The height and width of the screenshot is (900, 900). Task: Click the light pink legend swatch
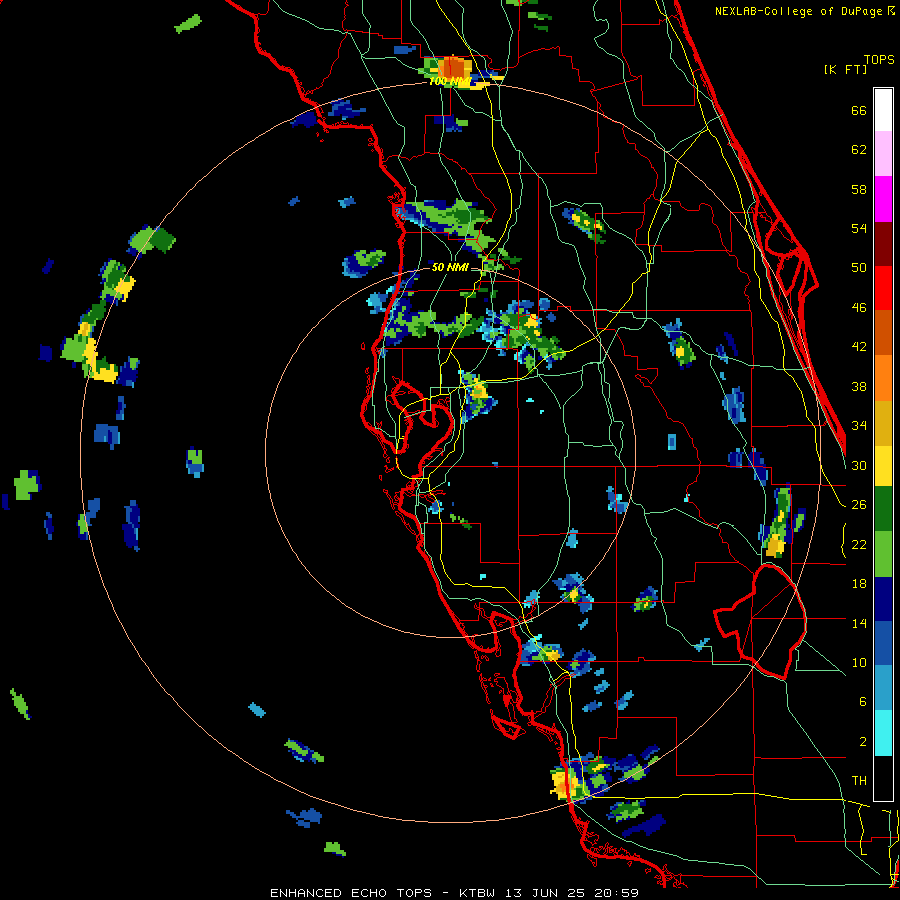883,154
